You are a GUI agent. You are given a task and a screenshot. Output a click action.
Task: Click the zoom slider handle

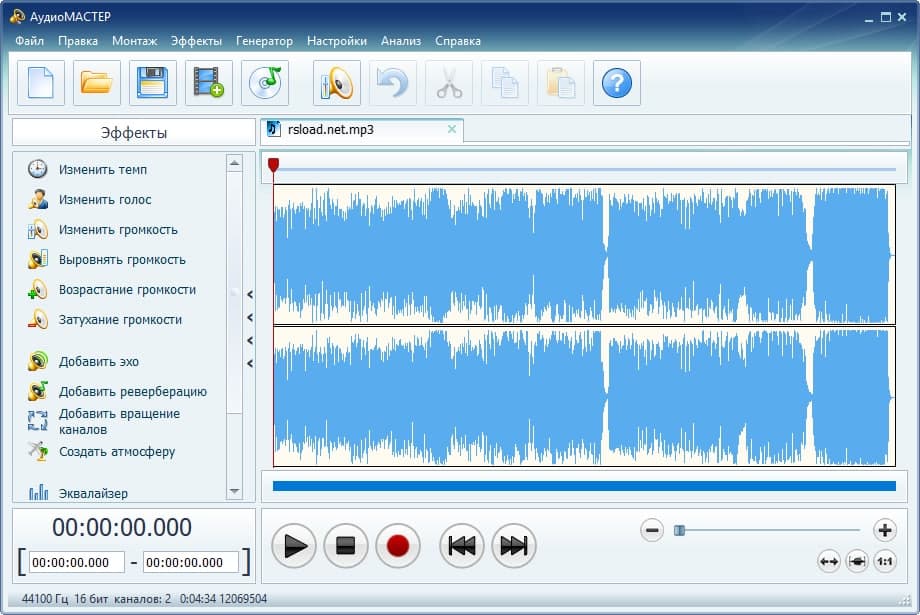click(679, 530)
